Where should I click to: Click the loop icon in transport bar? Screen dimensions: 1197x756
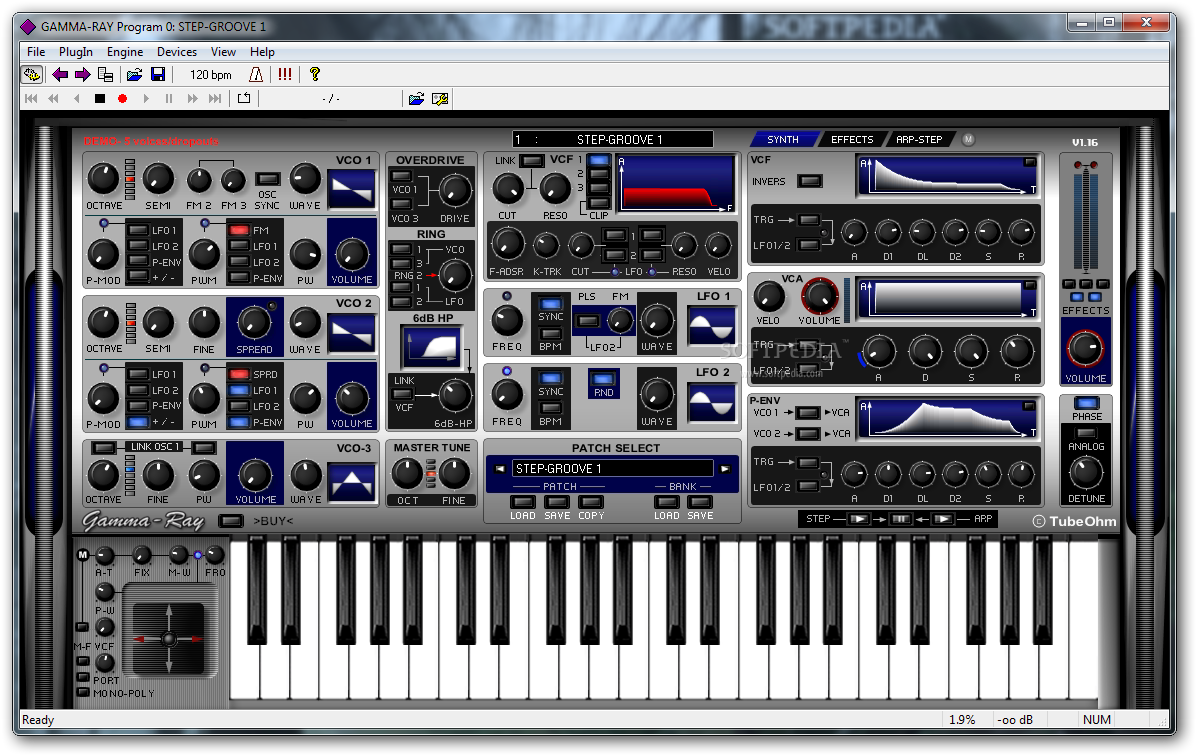pos(244,98)
